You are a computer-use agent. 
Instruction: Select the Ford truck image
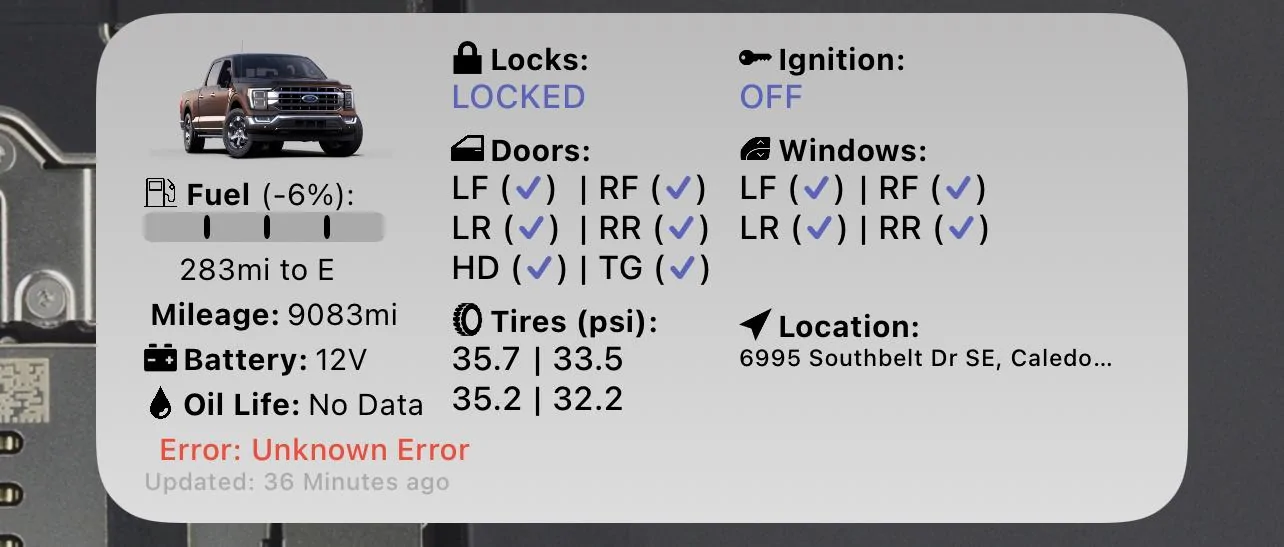pyautogui.click(x=271, y=105)
